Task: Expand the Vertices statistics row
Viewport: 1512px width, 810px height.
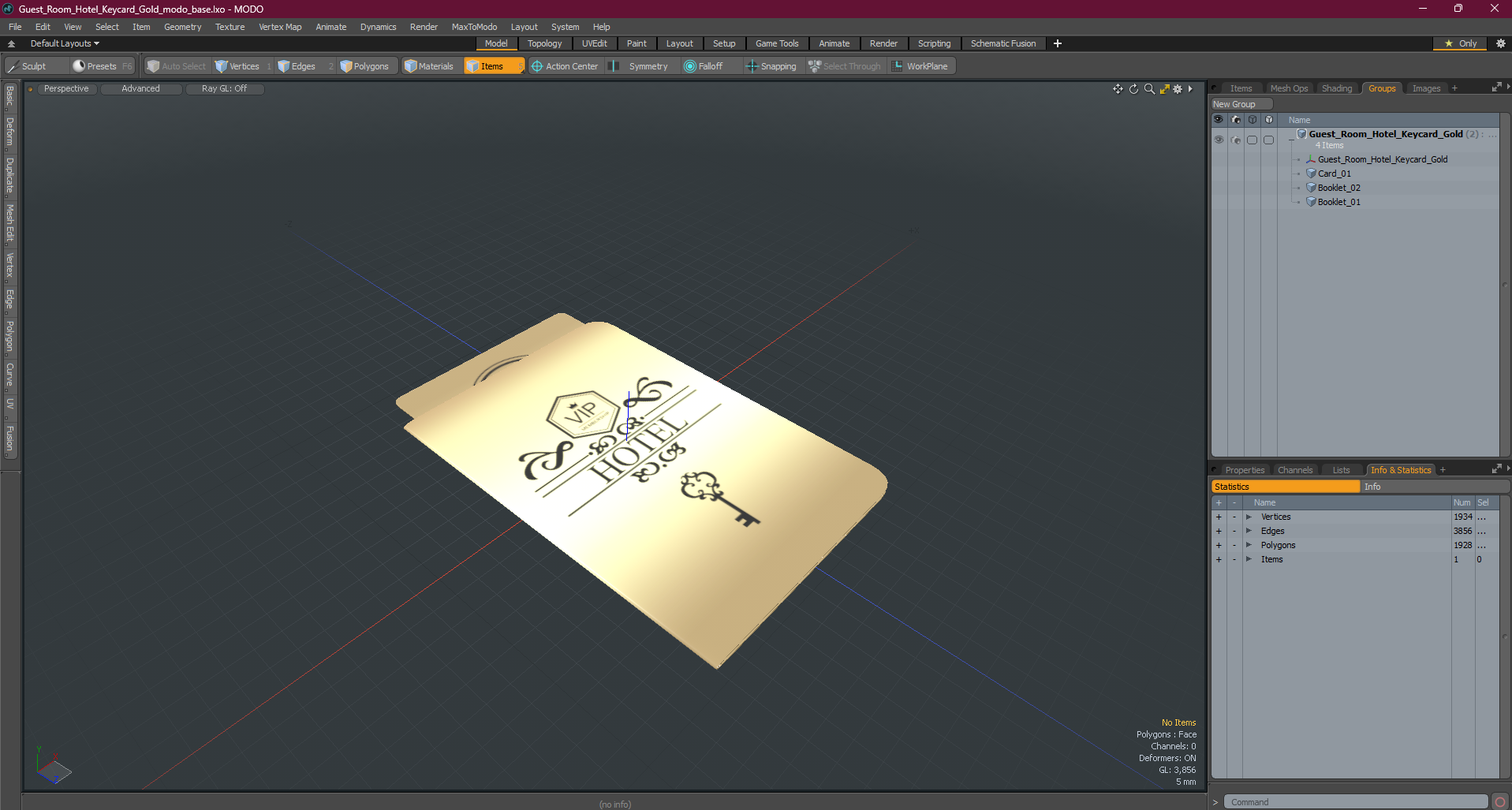Action: 1249,517
